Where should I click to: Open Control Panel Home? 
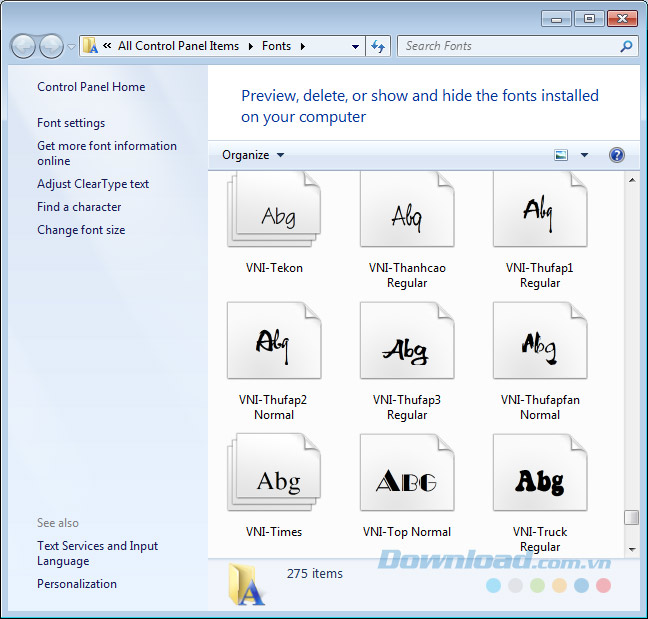pyautogui.click(x=91, y=87)
